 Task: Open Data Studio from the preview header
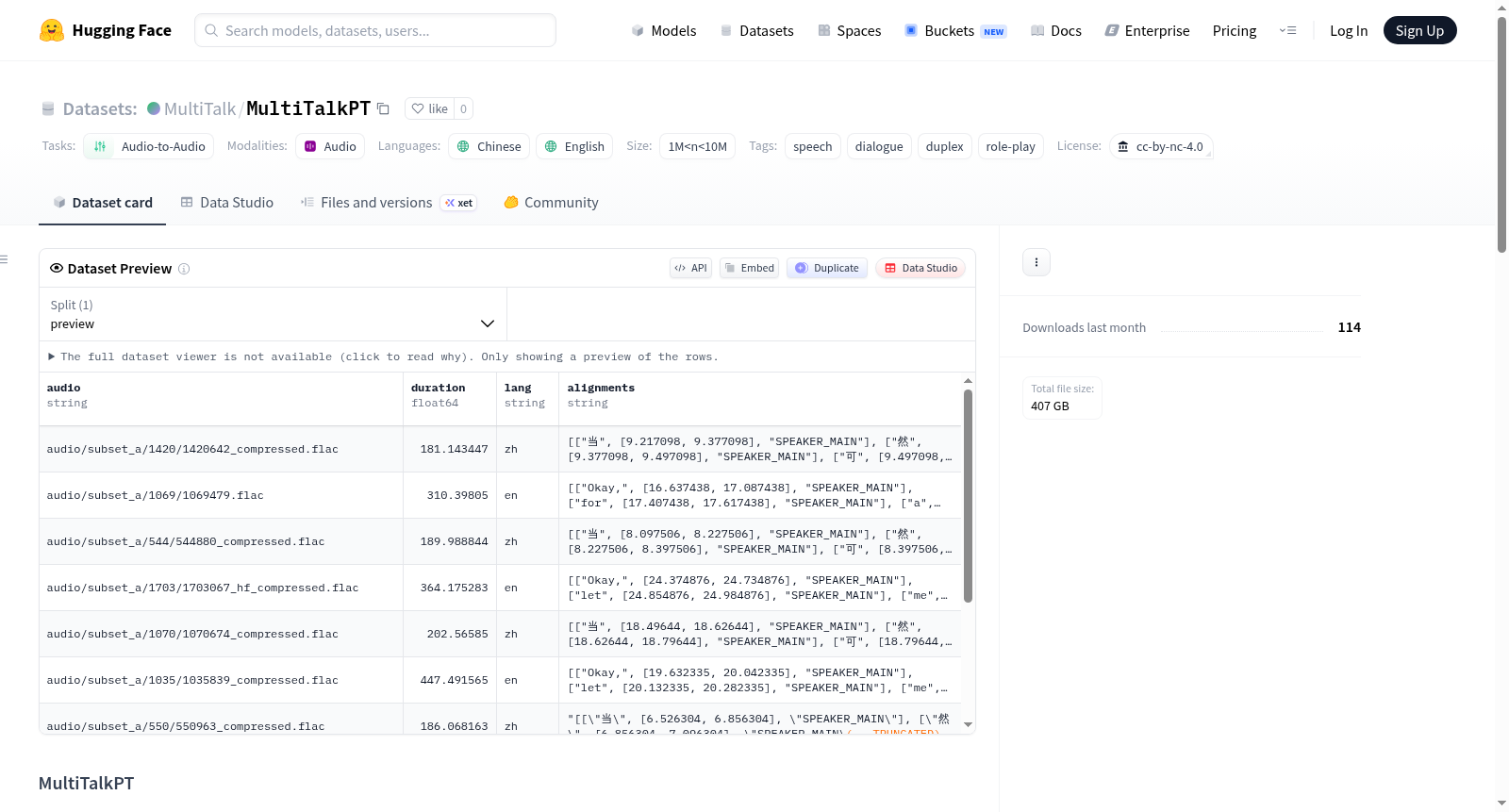[x=920, y=268]
